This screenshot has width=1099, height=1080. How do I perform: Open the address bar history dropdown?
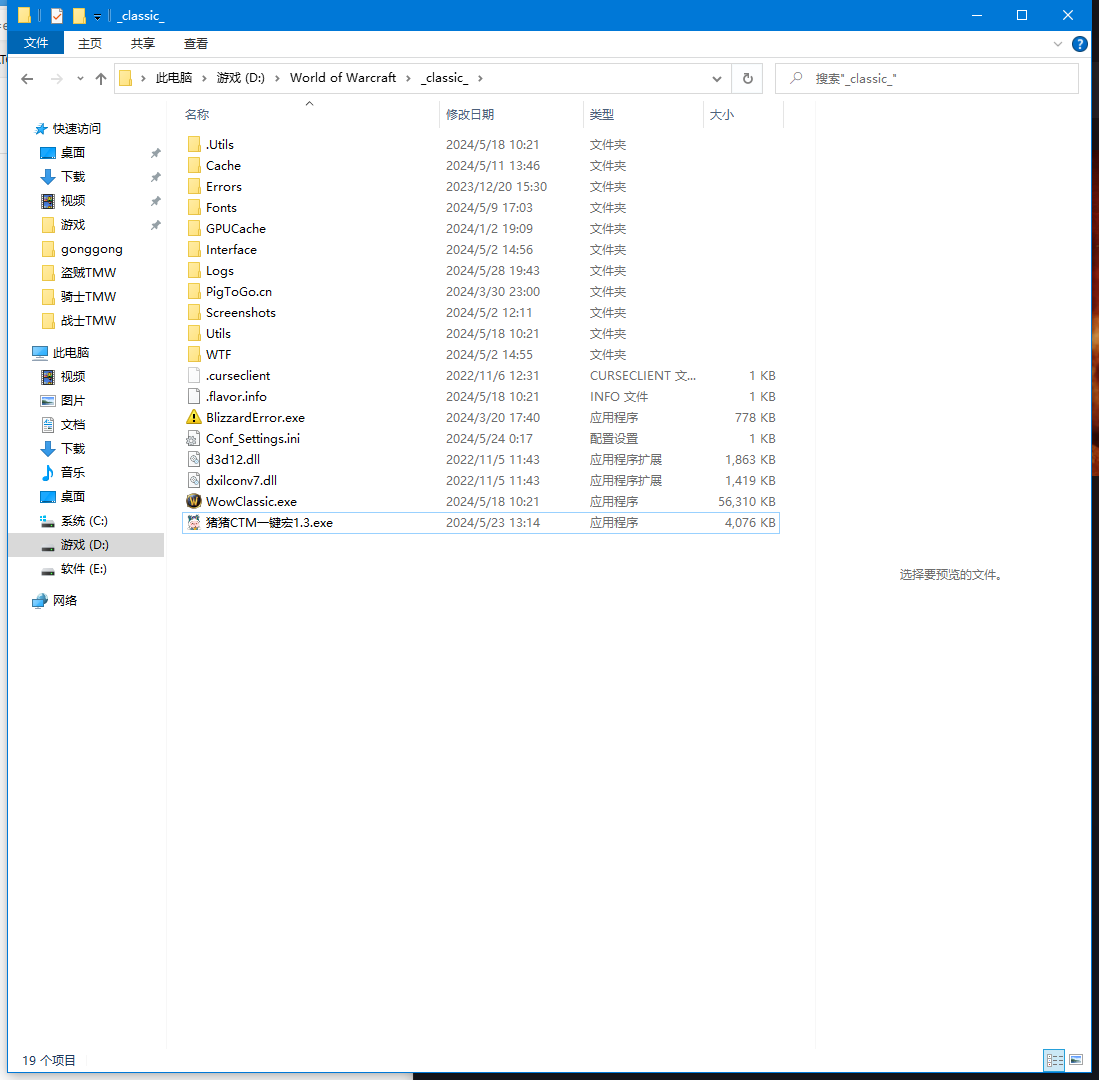717,78
